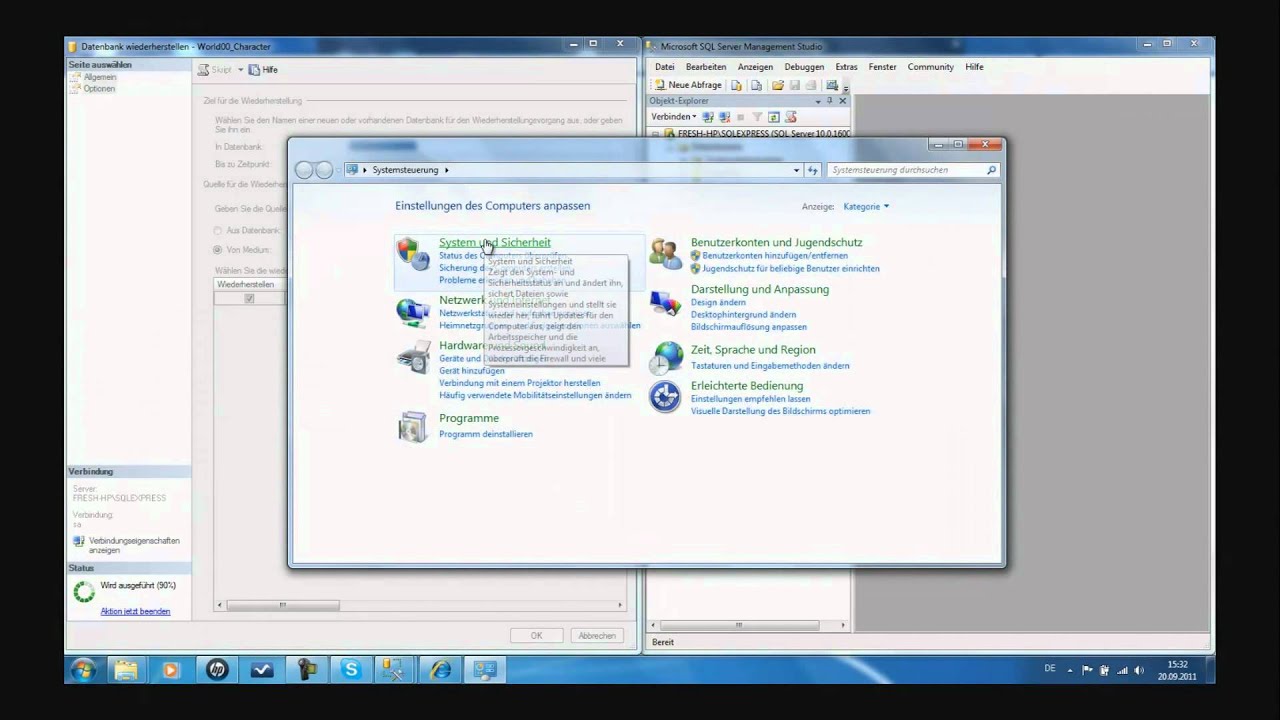Open the address bar history dropdown
Screen dimensions: 1280x720
click(796, 170)
